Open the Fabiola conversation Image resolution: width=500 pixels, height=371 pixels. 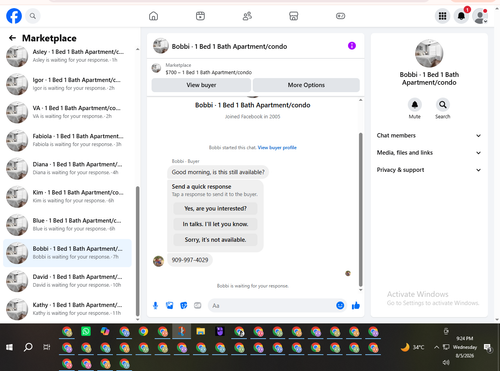[x=68, y=140]
